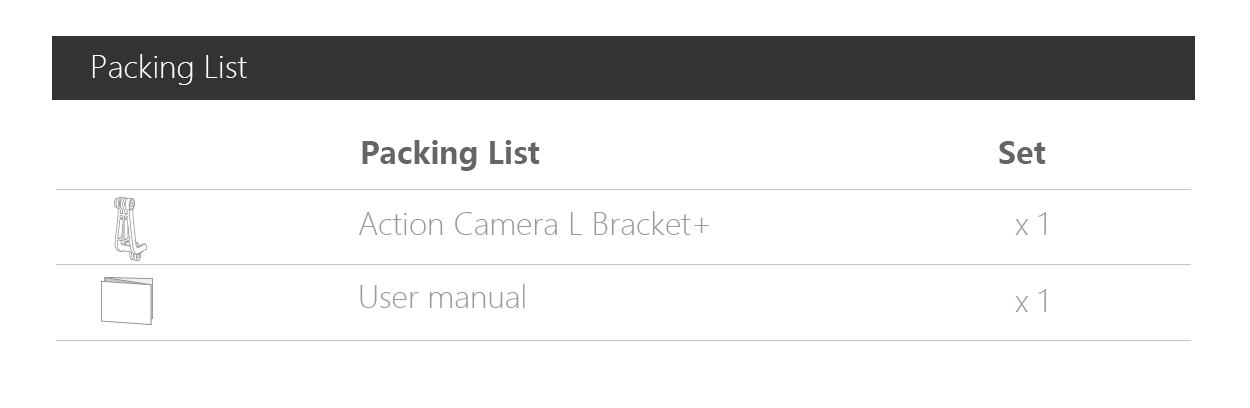Select the x 1 quantity for L Bracket+
This screenshot has height=408, width=1250.
click(x=1032, y=224)
